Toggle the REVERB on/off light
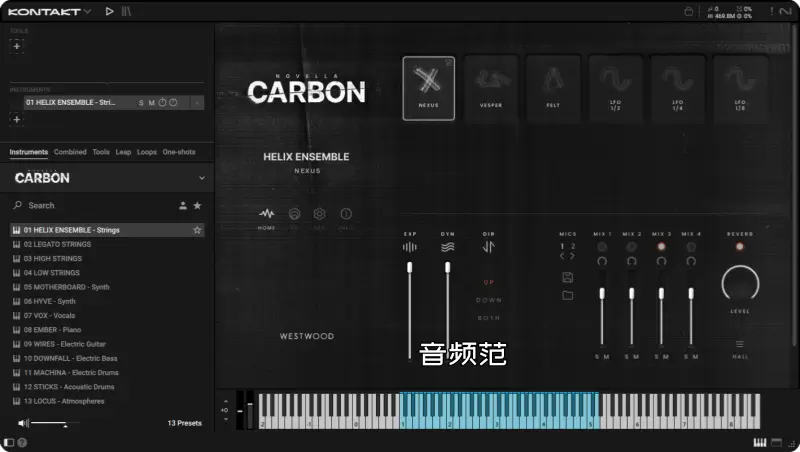Image resolution: width=800 pixels, height=452 pixels. pyautogui.click(x=740, y=246)
